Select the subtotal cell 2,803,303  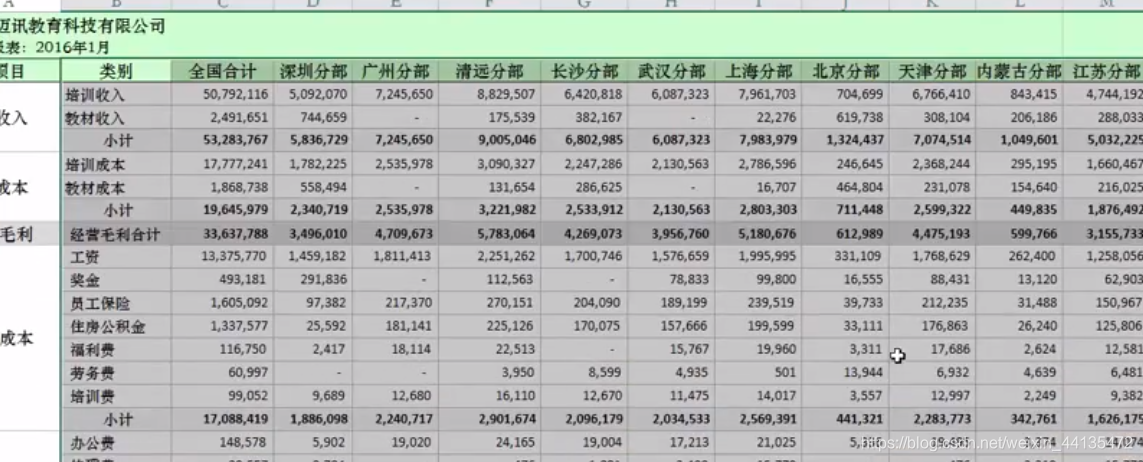[x=758, y=211]
